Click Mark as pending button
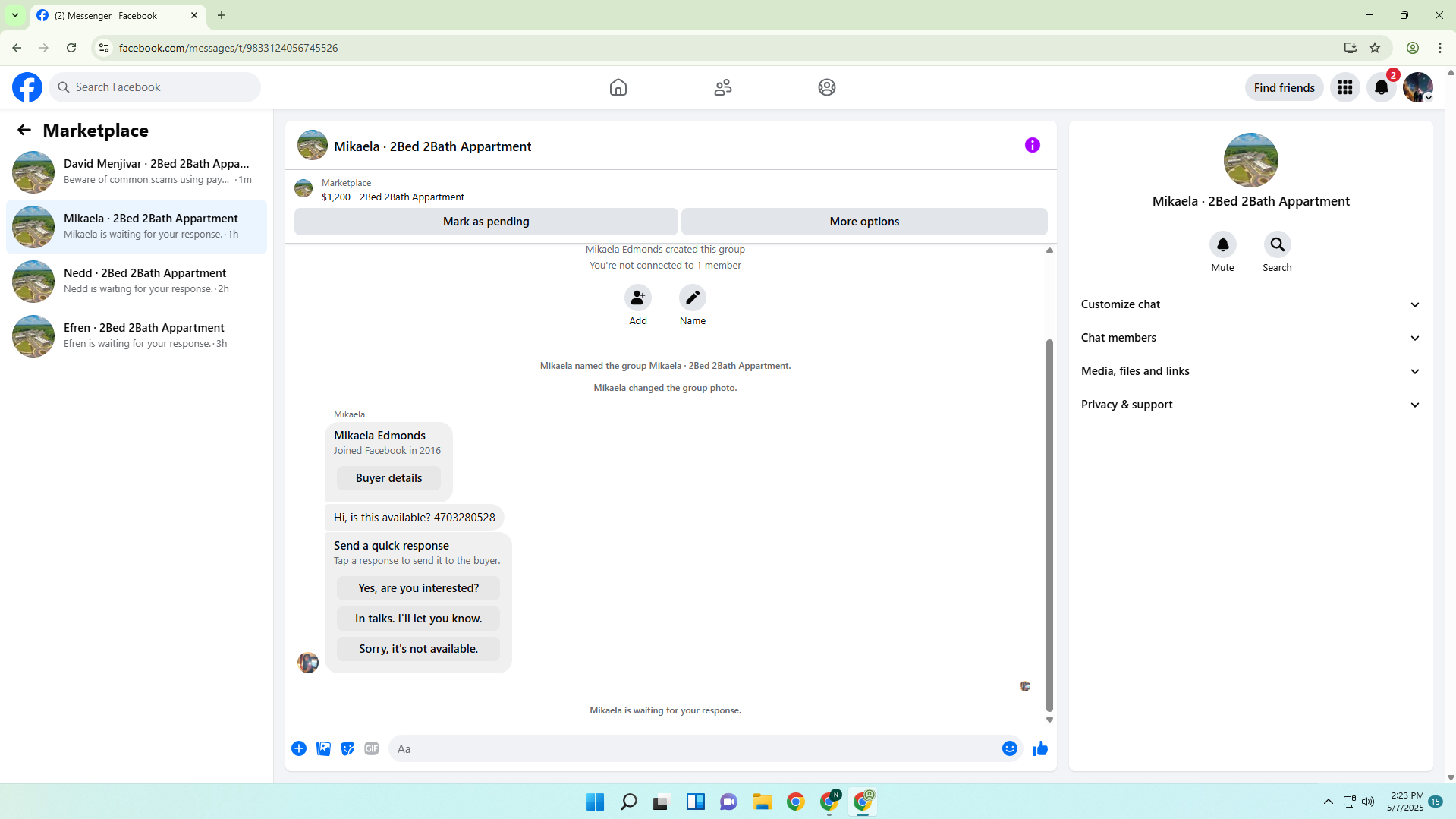 pos(486,222)
